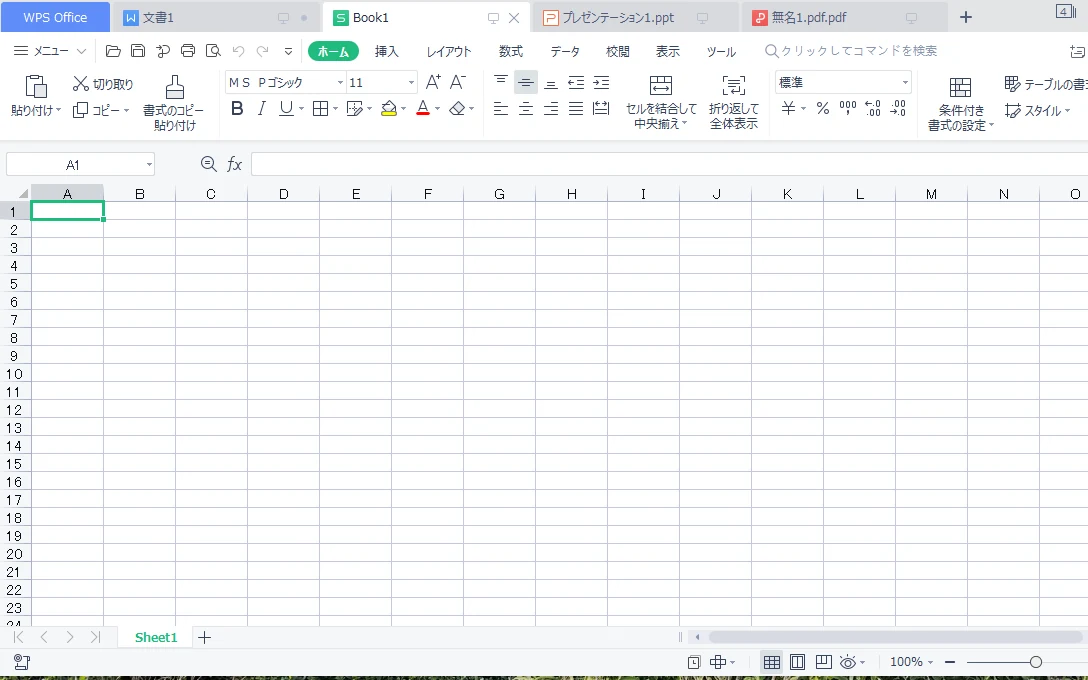Click the Open file folder icon

(113, 51)
